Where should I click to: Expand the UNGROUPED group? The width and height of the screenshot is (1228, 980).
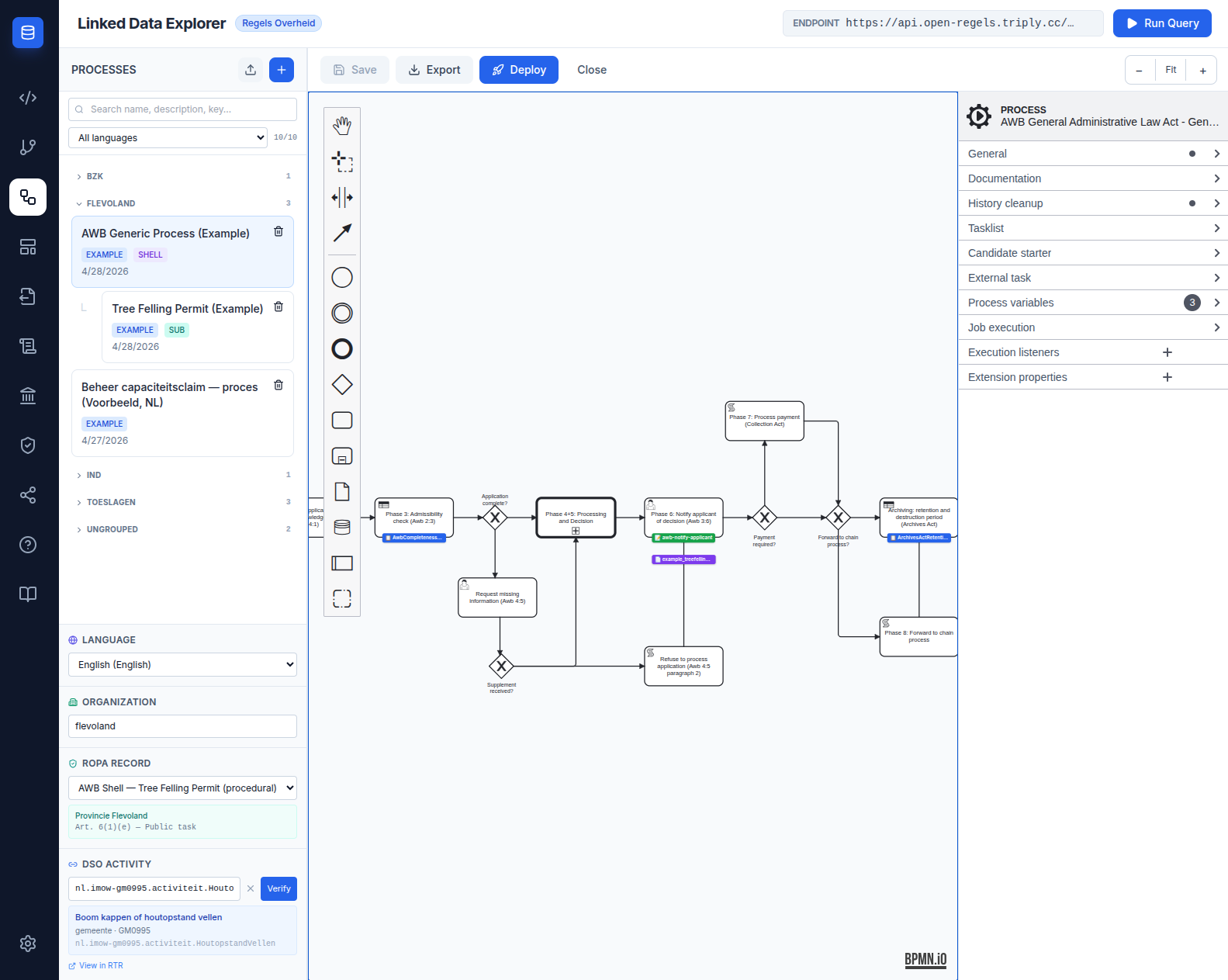183,529
